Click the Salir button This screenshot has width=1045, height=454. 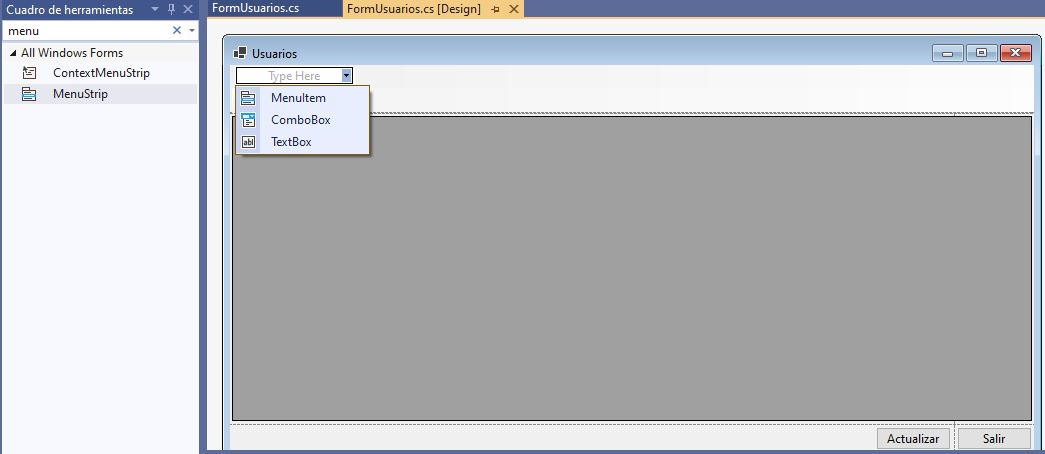[x=994, y=439]
